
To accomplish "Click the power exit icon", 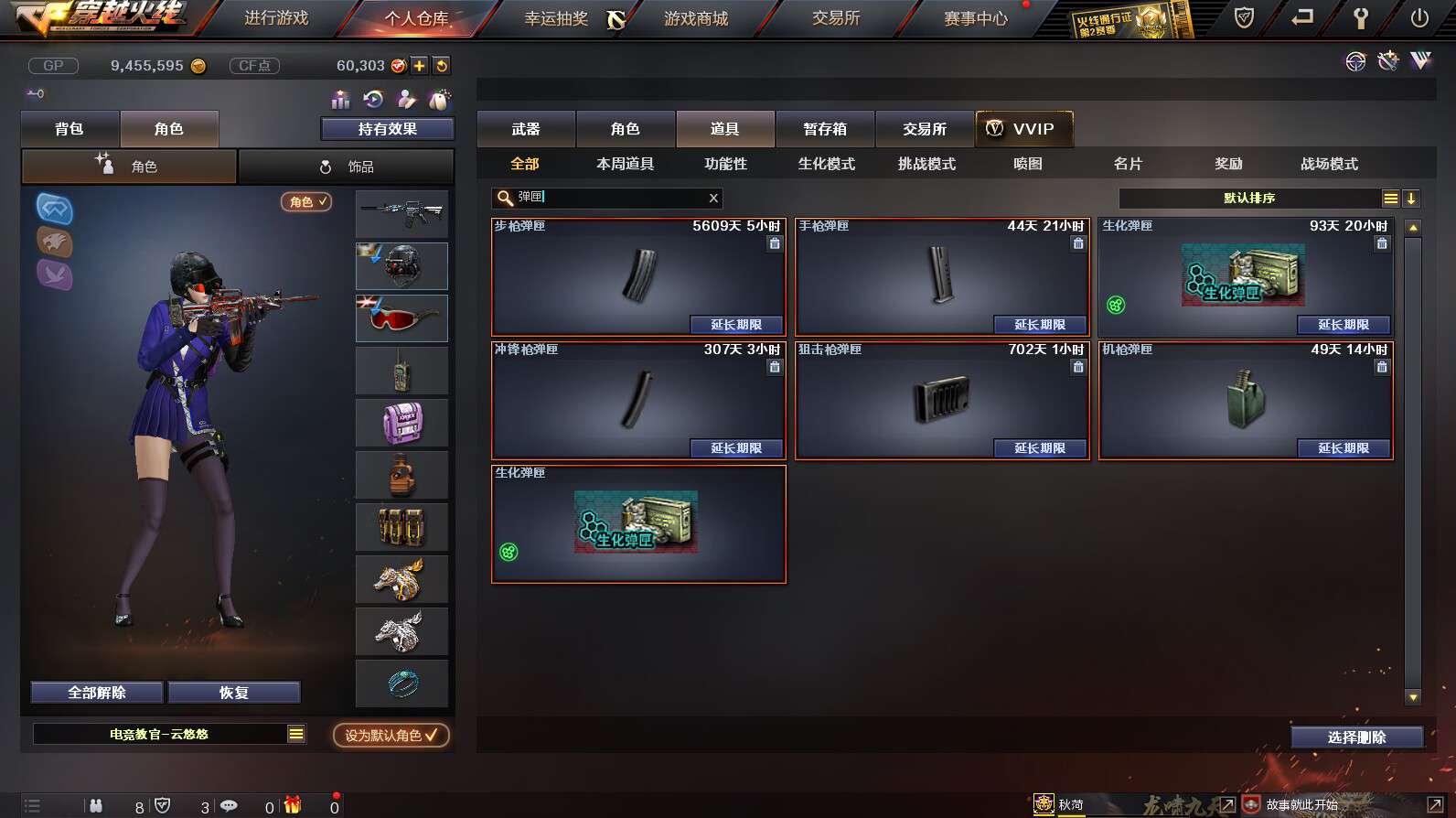I will [1419, 17].
